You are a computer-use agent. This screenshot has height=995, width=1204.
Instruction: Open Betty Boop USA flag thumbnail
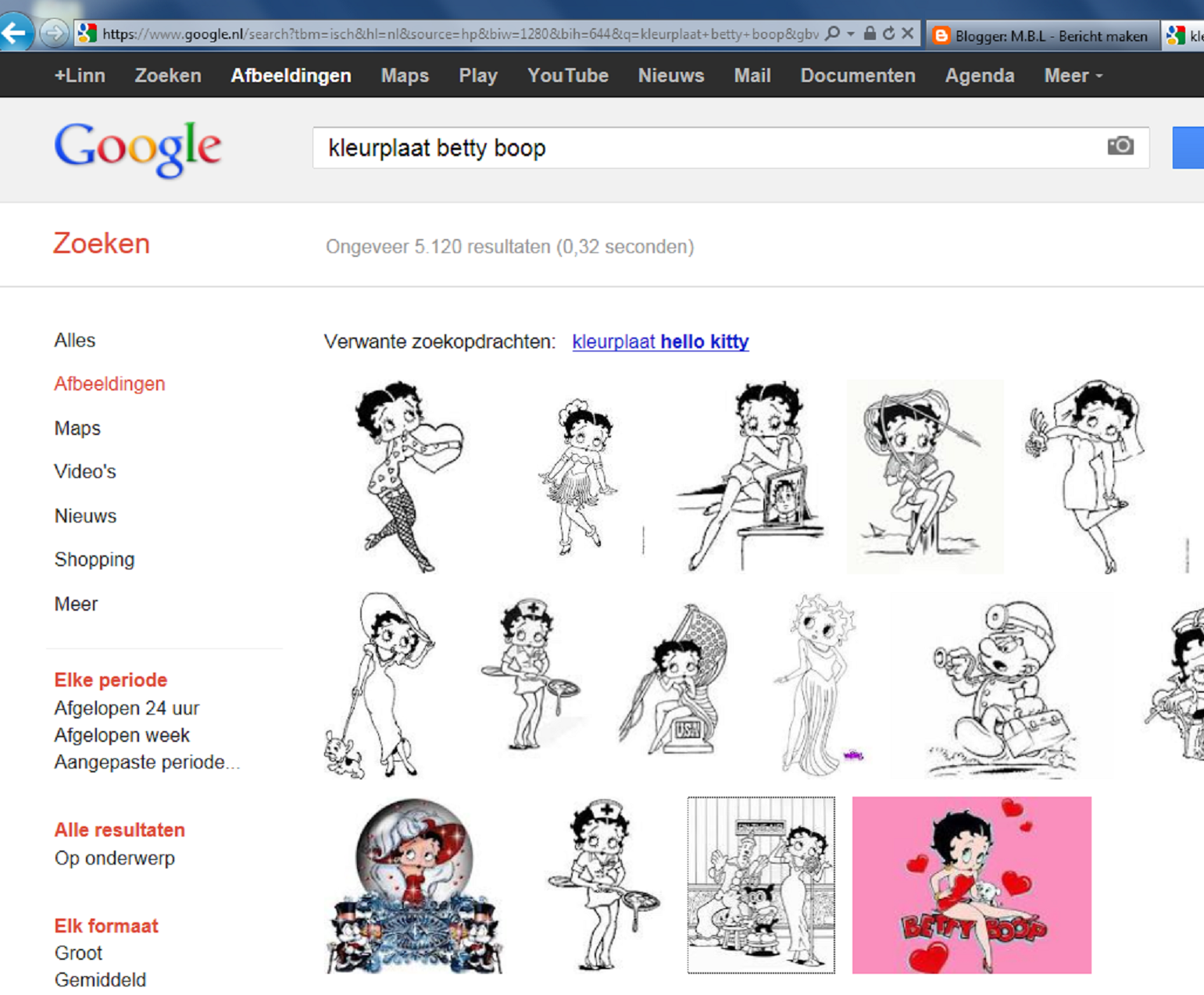point(675,679)
